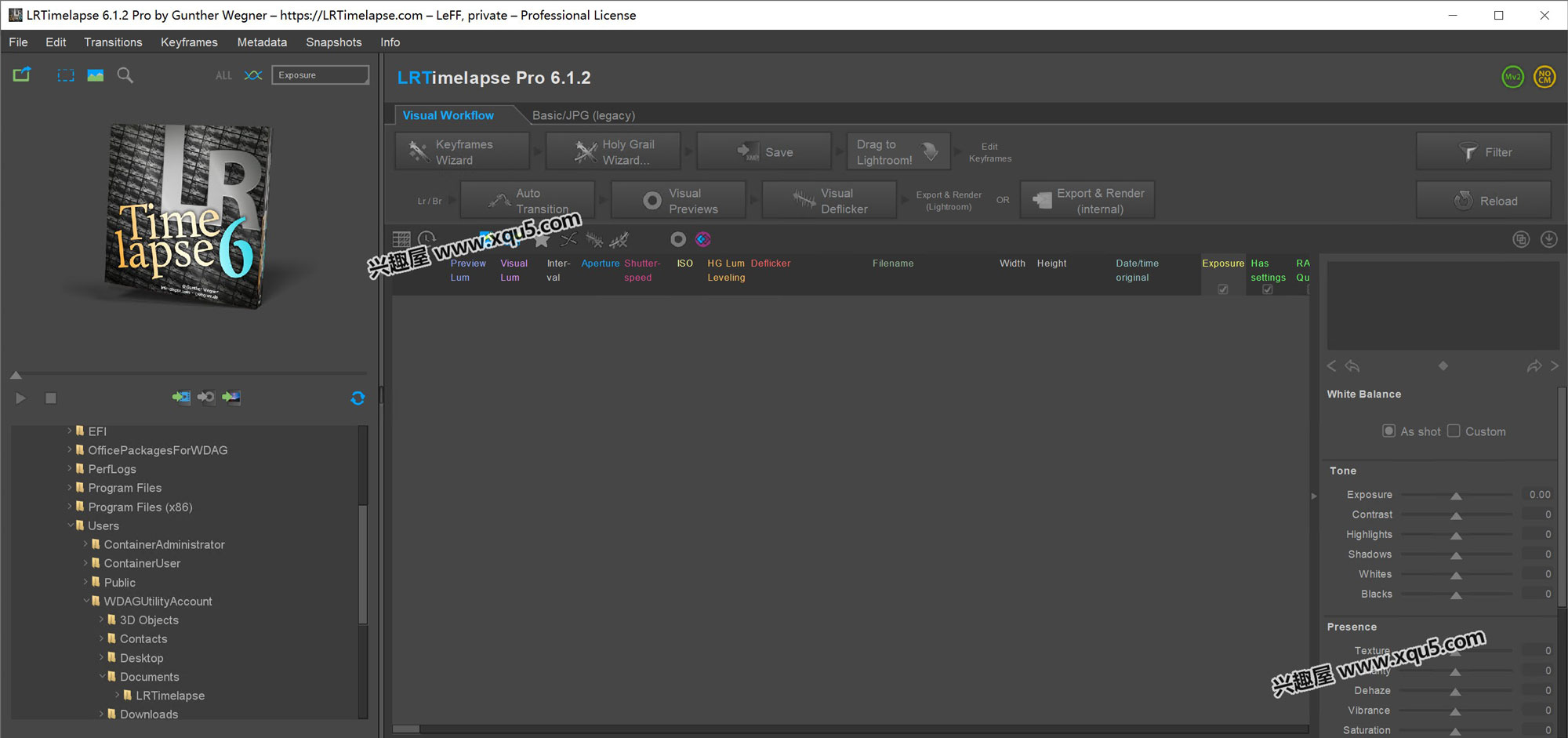Click the redo curved arrow under preview
1568x738 pixels.
pyautogui.click(x=1534, y=366)
